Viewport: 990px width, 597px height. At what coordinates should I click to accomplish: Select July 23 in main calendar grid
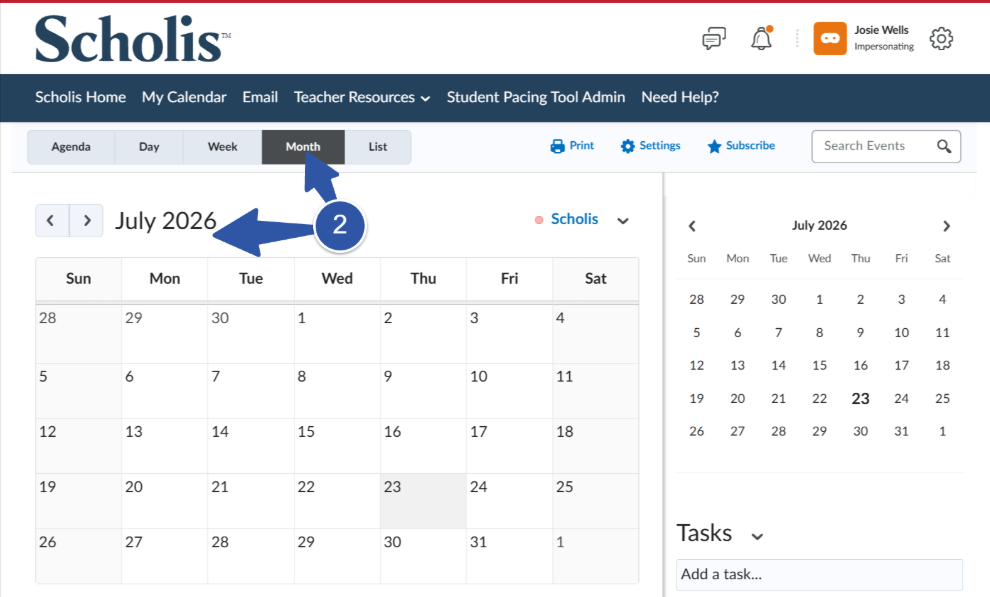point(423,501)
